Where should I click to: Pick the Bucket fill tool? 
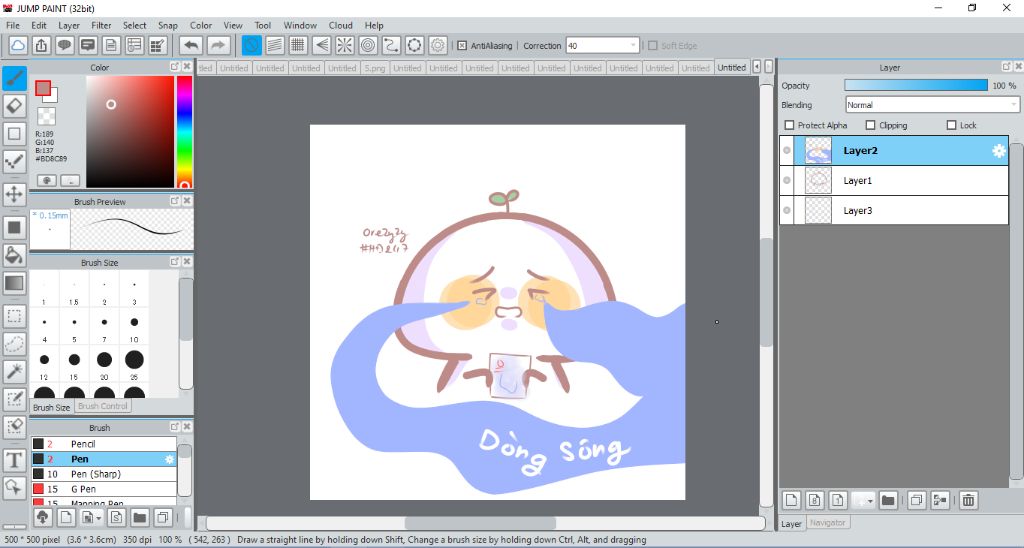[x=14, y=255]
